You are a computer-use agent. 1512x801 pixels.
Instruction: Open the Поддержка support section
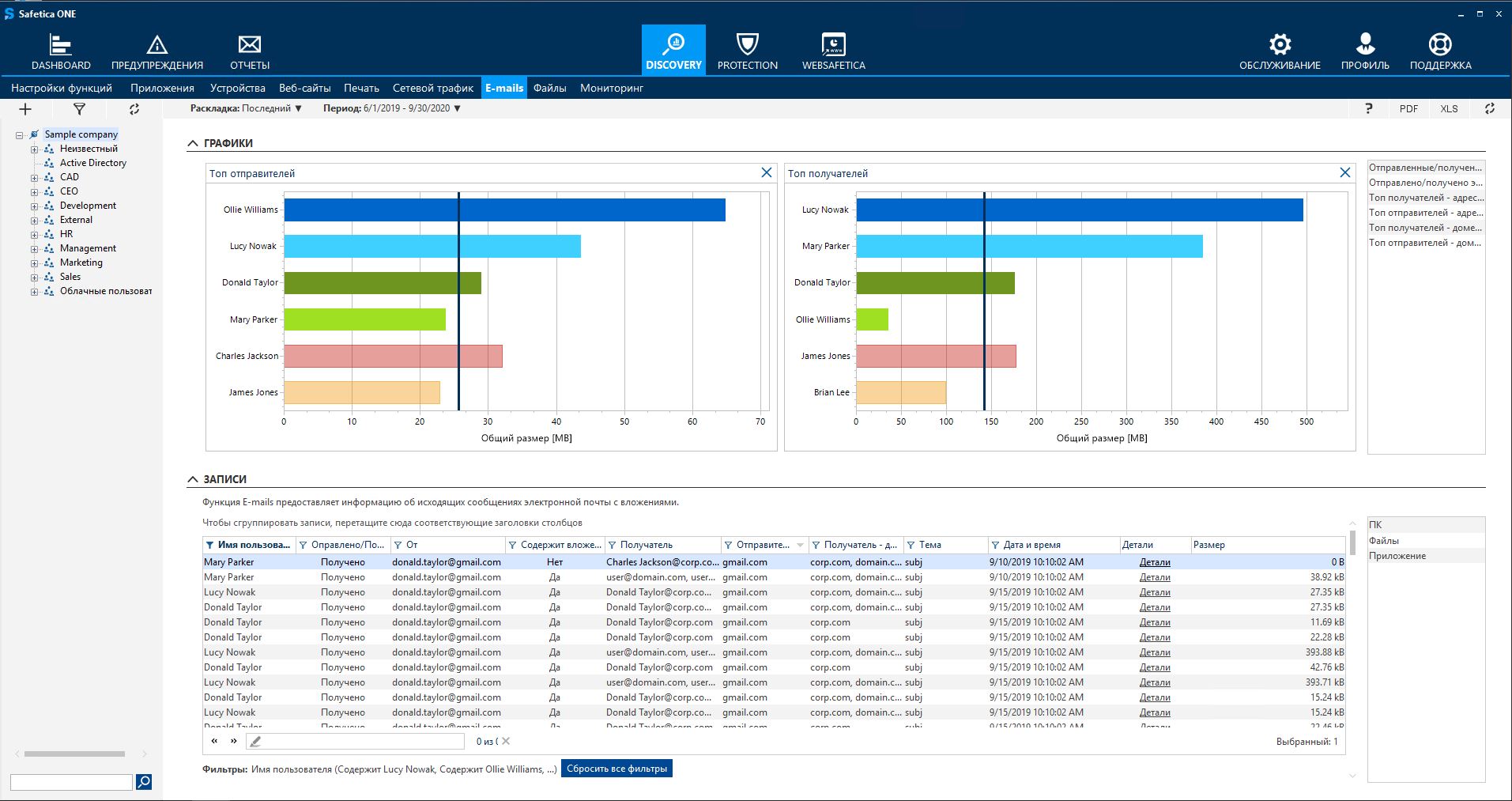tap(1440, 52)
